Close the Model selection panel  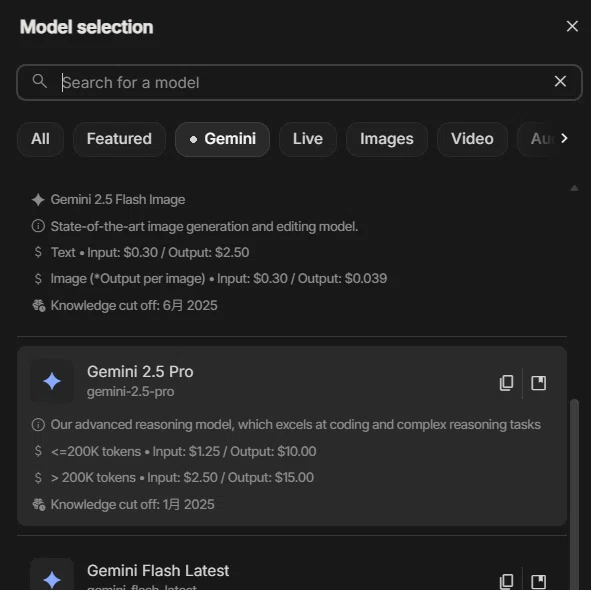tap(572, 26)
